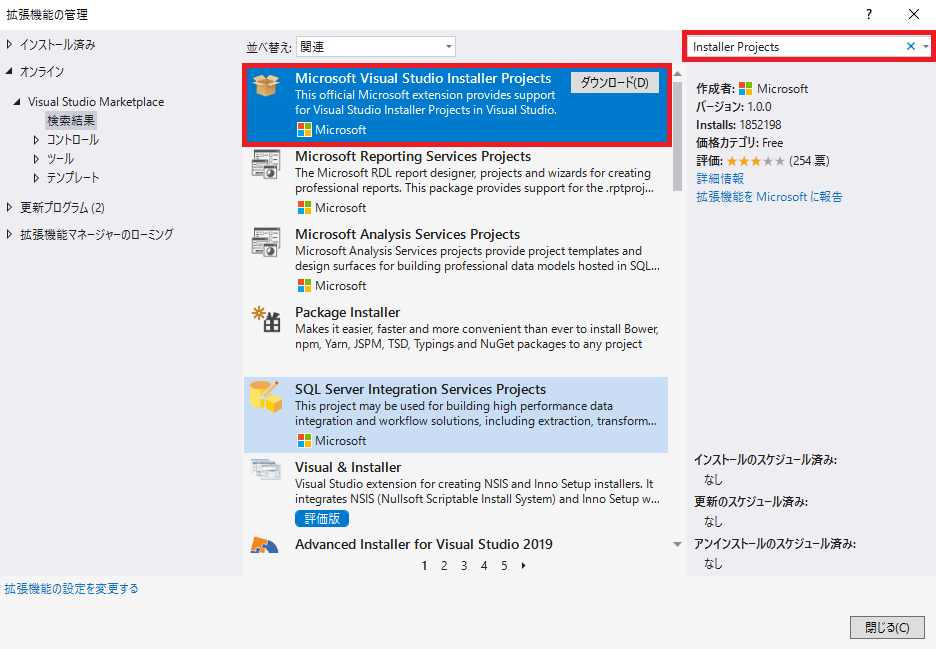This screenshot has width=936, height=649.
Task: Click the results list scrollbar thumb
Action: tap(678, 136)
